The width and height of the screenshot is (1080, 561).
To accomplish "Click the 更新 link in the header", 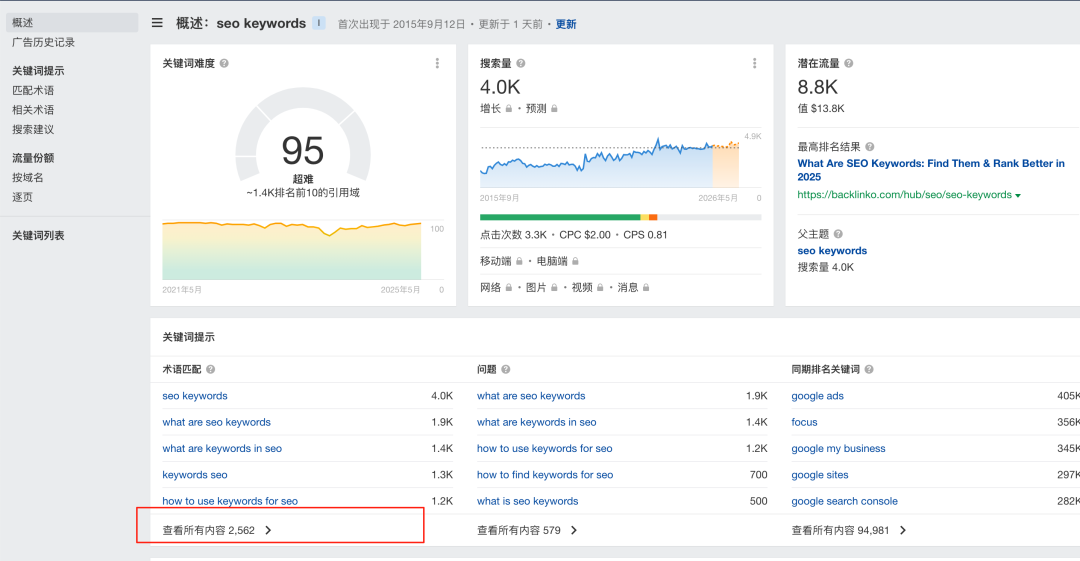I will click(566, 24).
